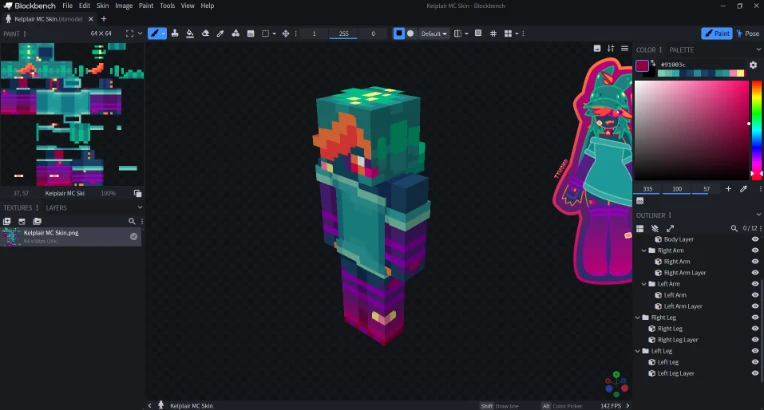The image size is (764, 410).
Task: Toggle painting grid layout icon
Action: coord(508,34)
